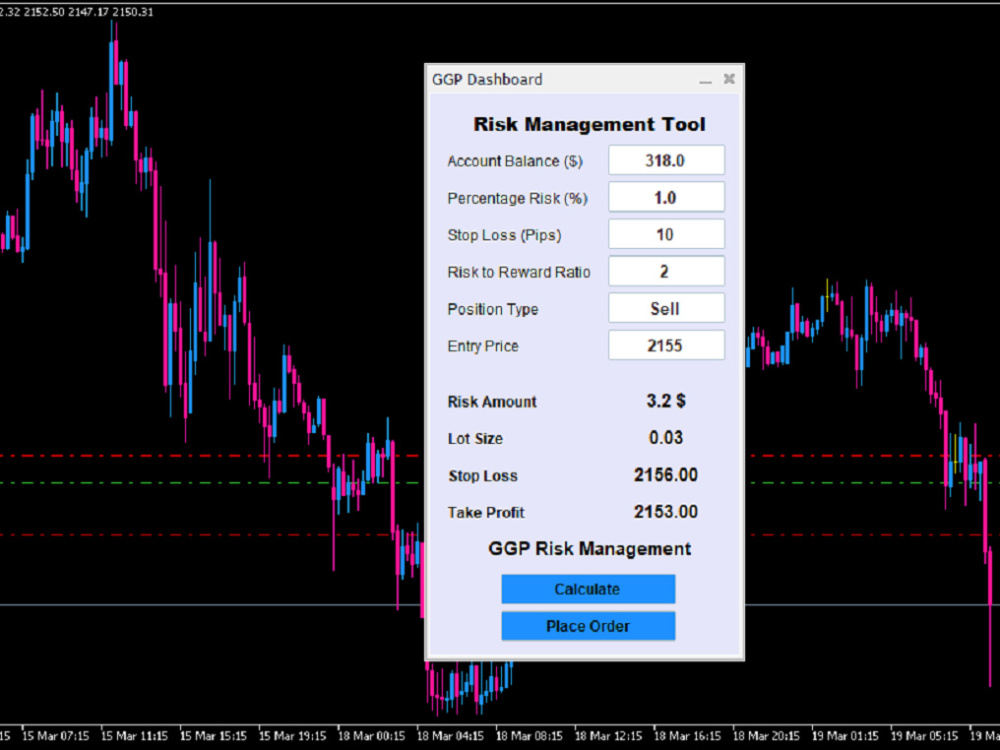Click the Place Order button
The height and width of the screenshot is (750, 1000).
pyautogui.click(x=588, y=626)
